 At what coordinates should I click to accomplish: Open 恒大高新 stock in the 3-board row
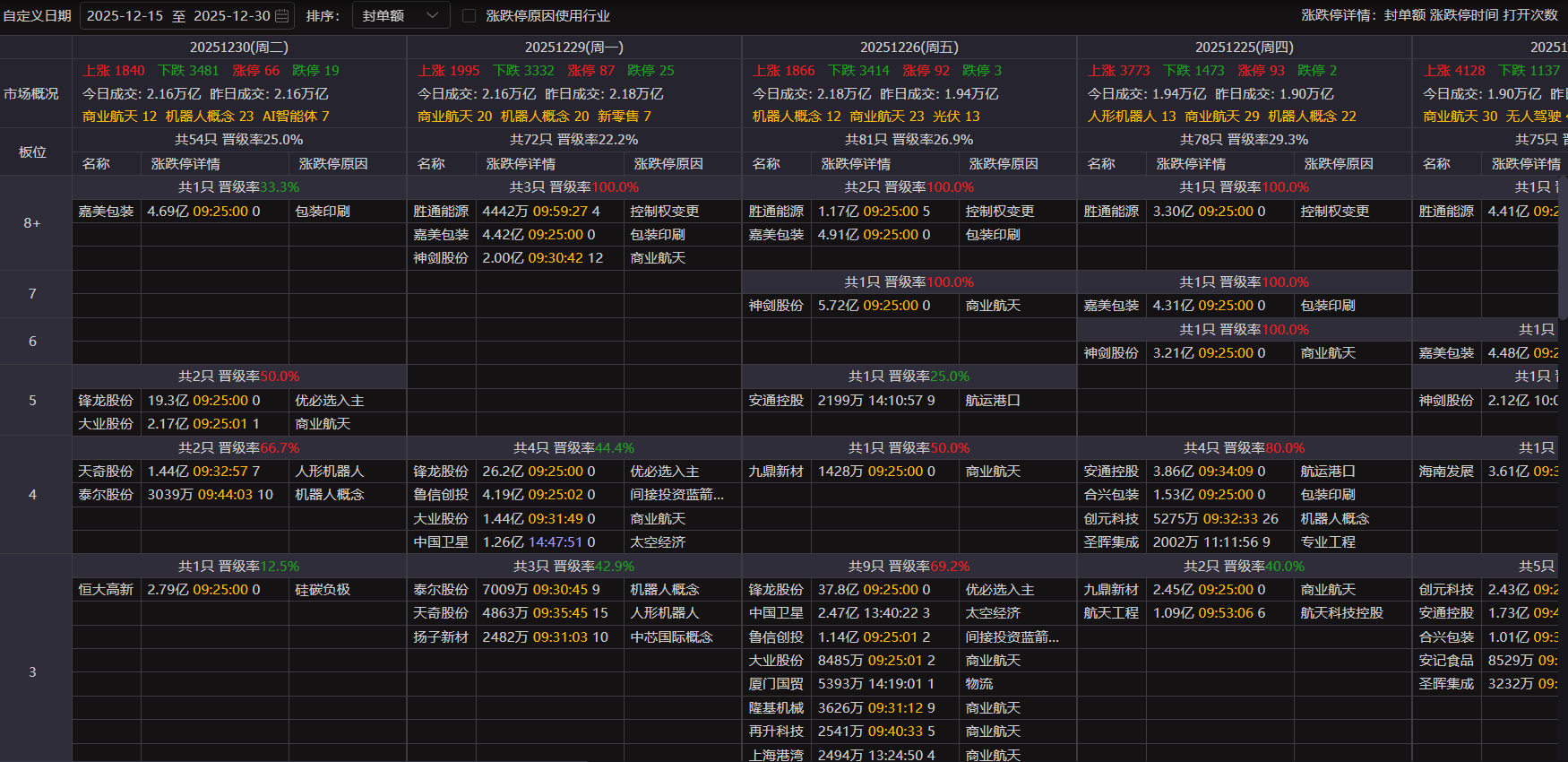click(x=106, y=590)
